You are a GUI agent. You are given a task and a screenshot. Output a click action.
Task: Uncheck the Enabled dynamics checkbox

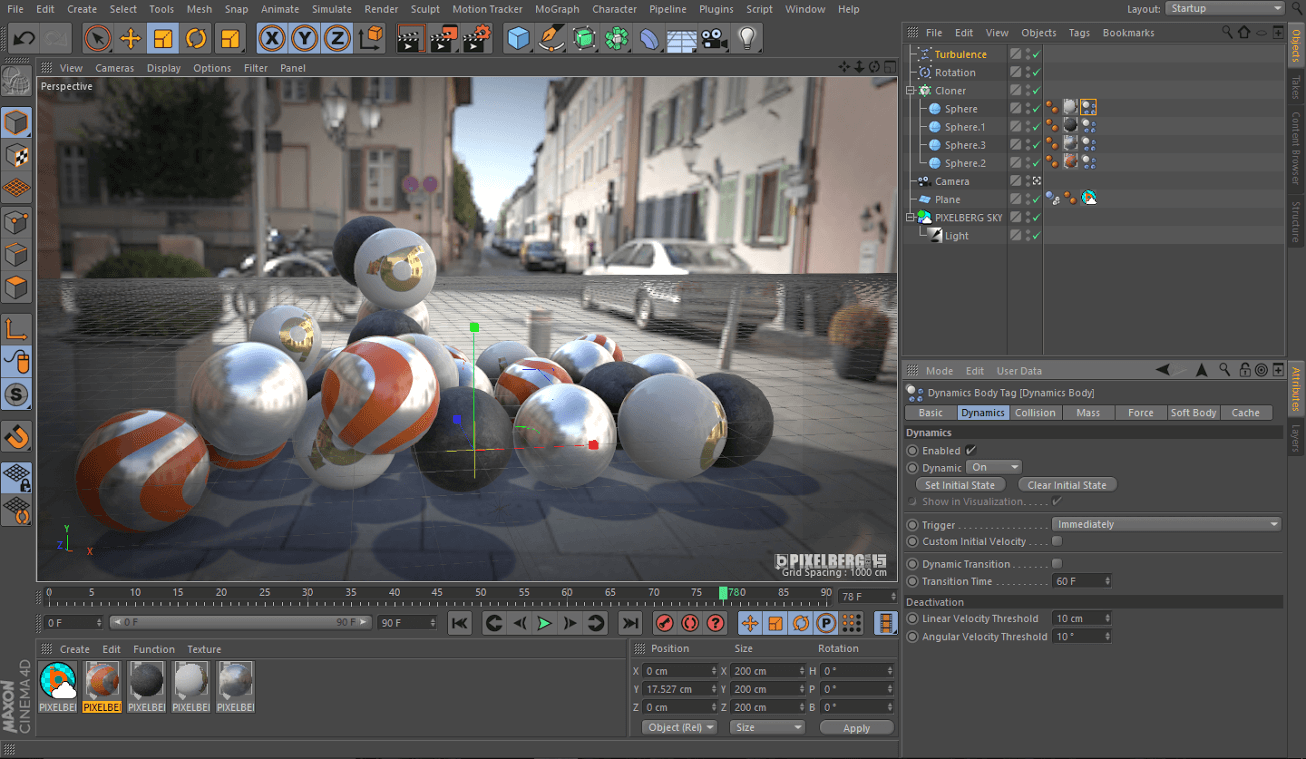point(970,451)
